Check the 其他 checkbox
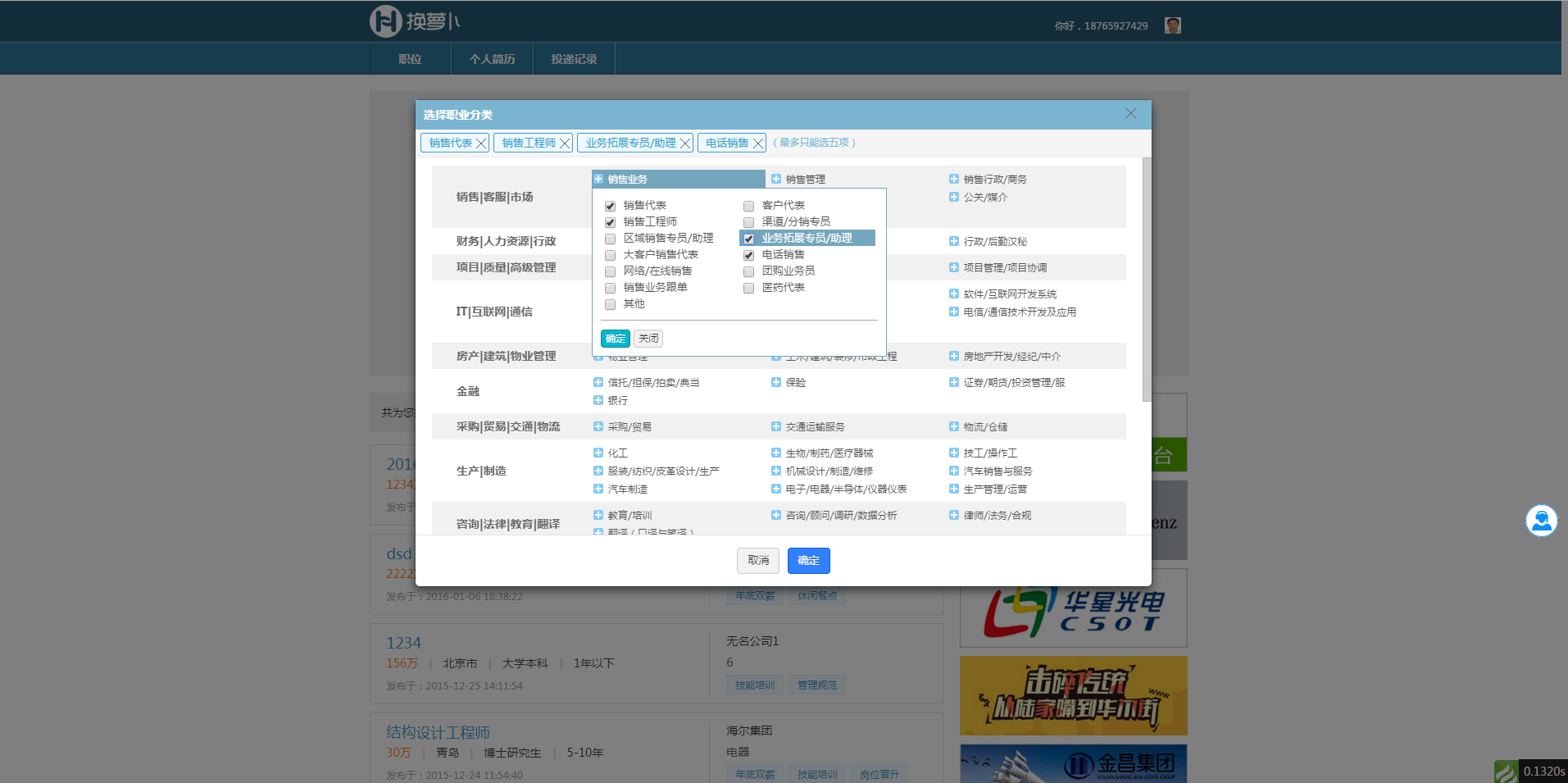This screenshot has height=783, width=1568. [610, 304]
